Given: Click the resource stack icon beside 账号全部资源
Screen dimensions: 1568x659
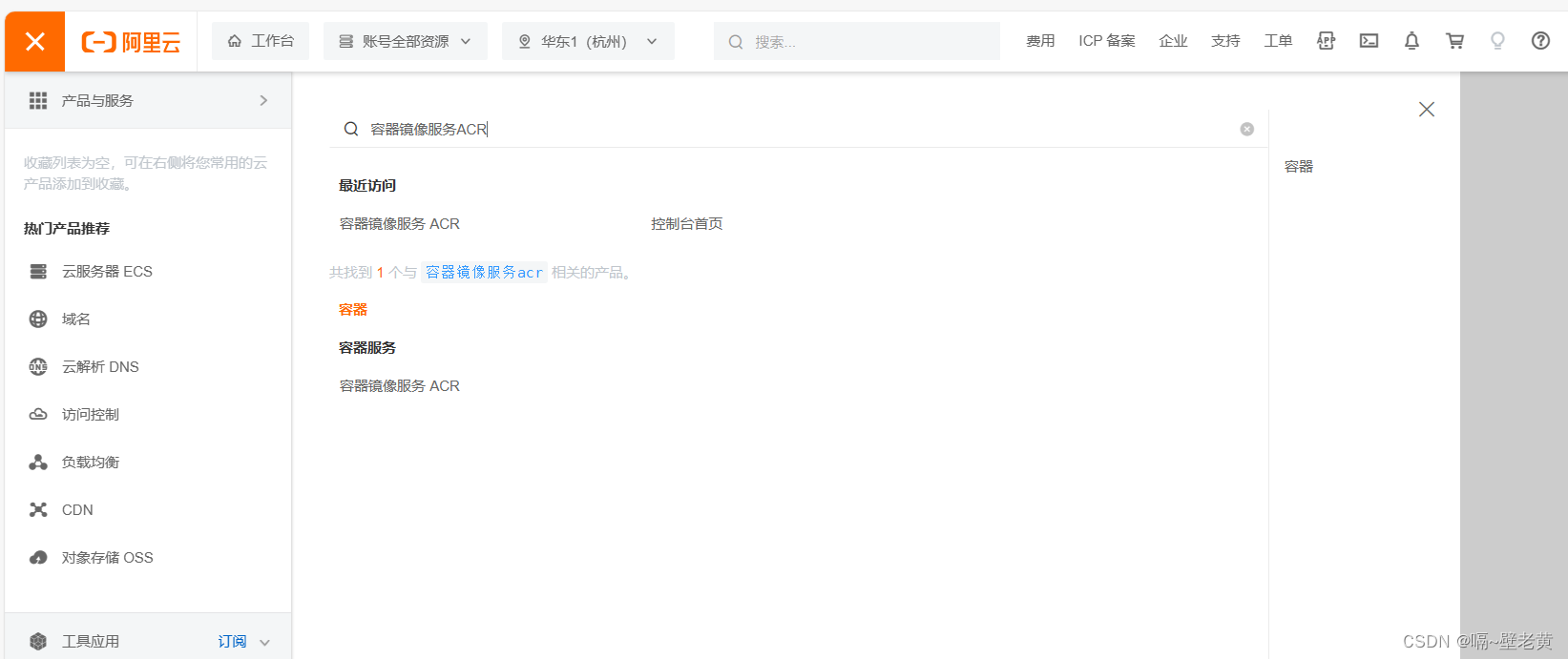Looking at the screenshot, I should [345, 41].
